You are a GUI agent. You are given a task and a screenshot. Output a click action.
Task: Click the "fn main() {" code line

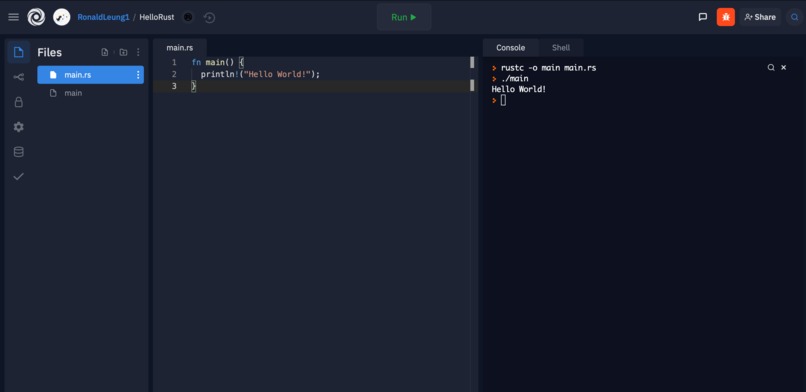point(218,62)
